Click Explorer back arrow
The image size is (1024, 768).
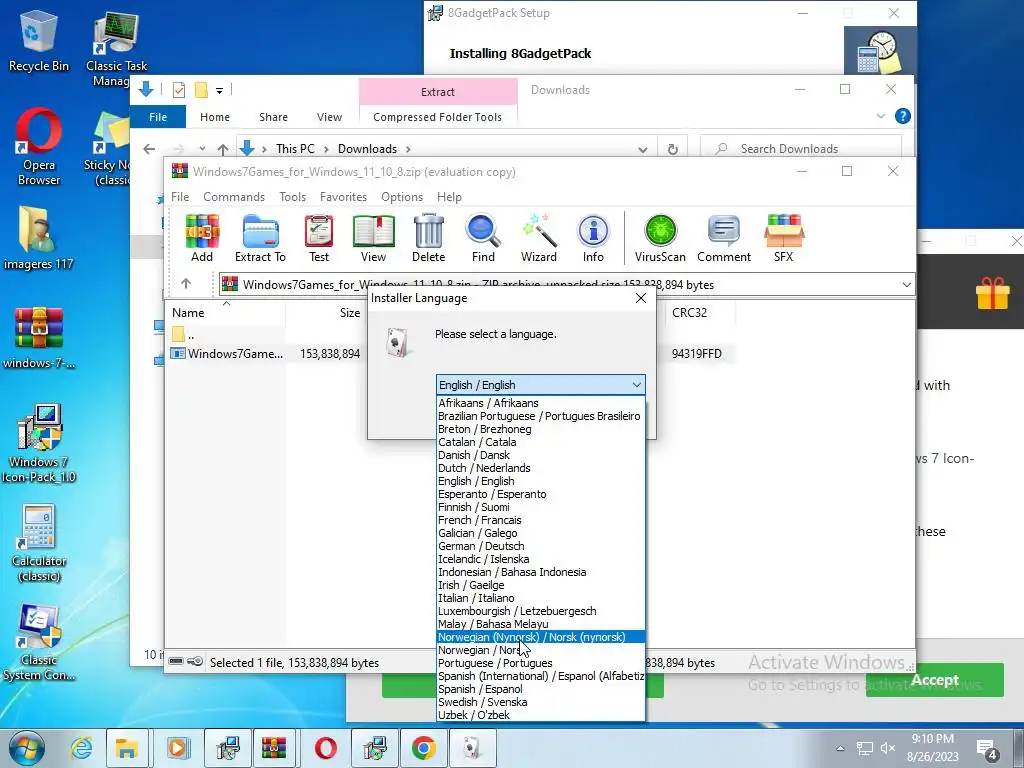149,149
